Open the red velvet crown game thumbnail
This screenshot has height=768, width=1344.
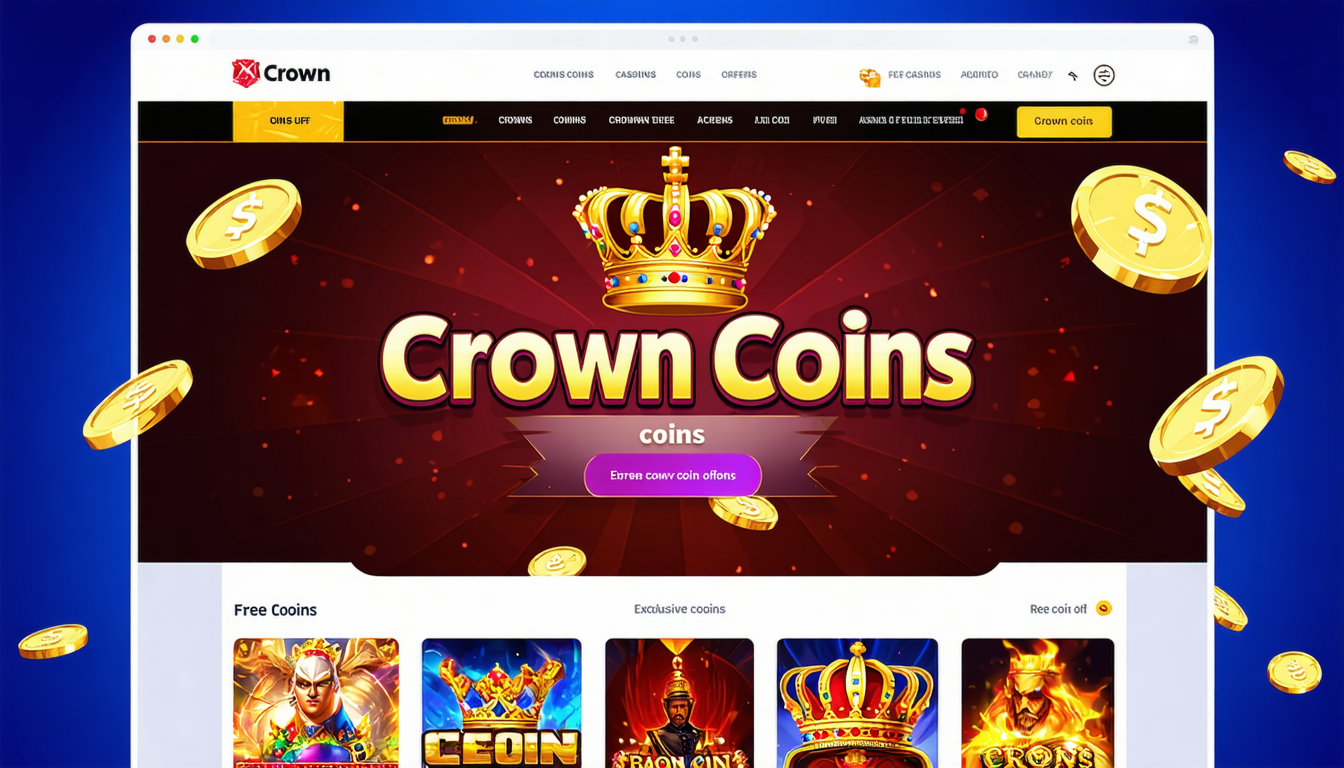pos(857,703)
